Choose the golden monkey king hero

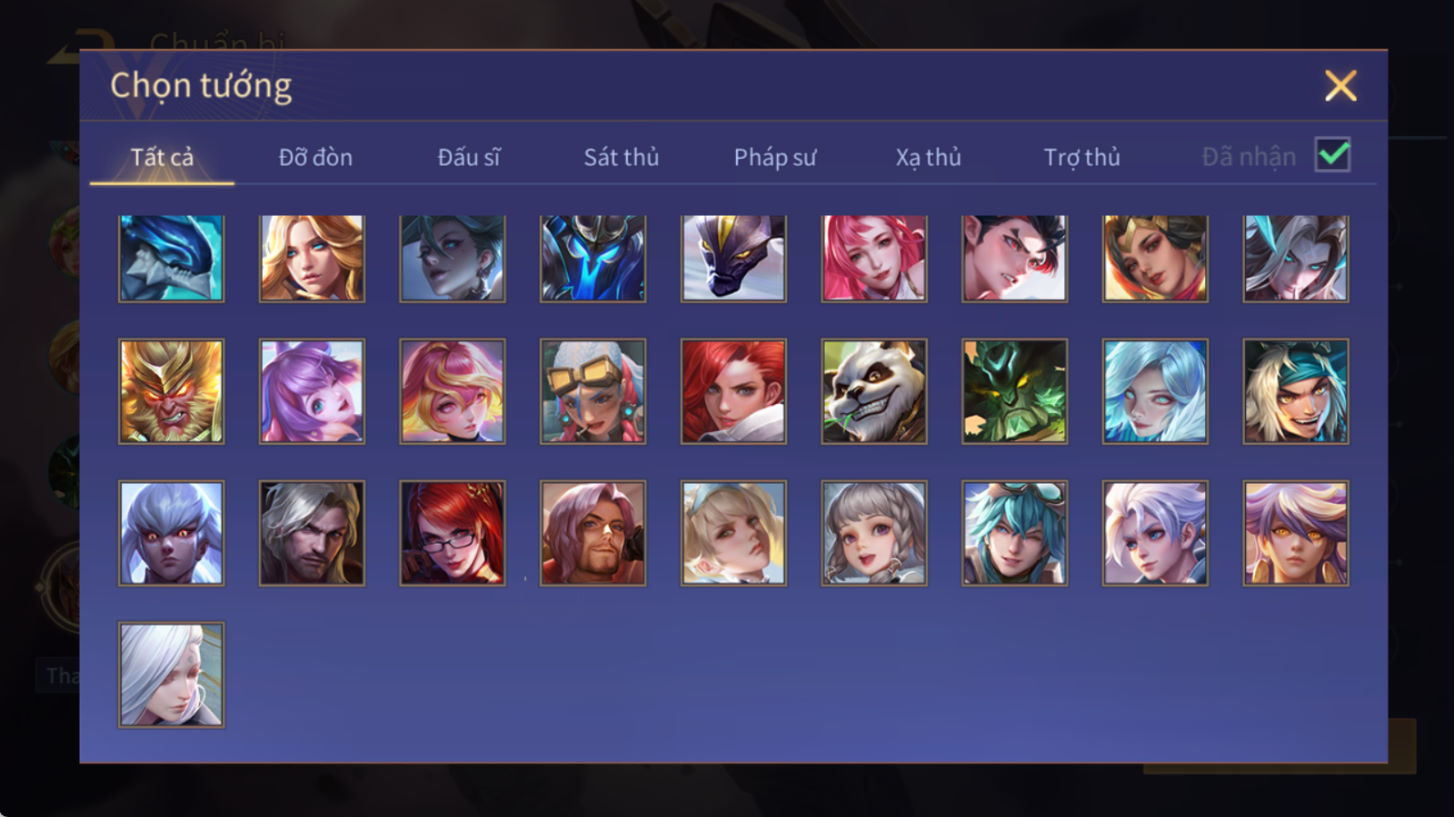pos(171,391)
